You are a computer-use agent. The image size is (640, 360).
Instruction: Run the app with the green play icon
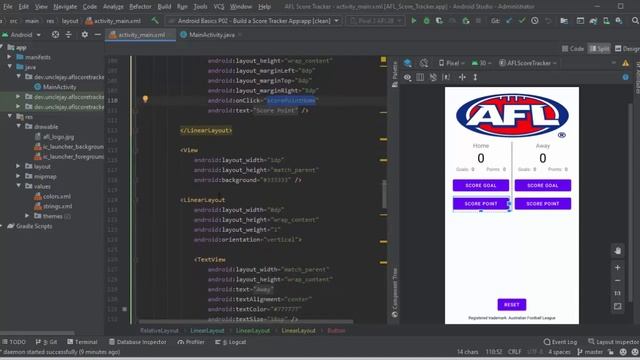pyautogui.click(x=413, y=20)
